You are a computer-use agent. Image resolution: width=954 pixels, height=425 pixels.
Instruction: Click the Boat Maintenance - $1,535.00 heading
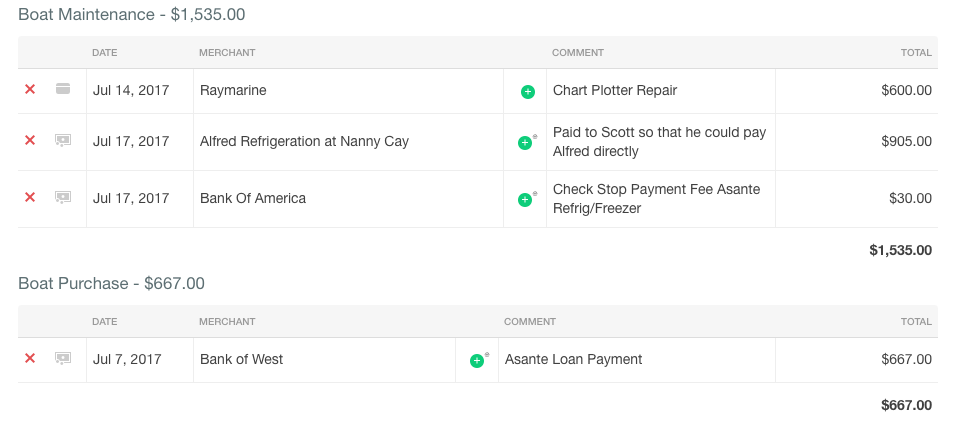(131, 15)
